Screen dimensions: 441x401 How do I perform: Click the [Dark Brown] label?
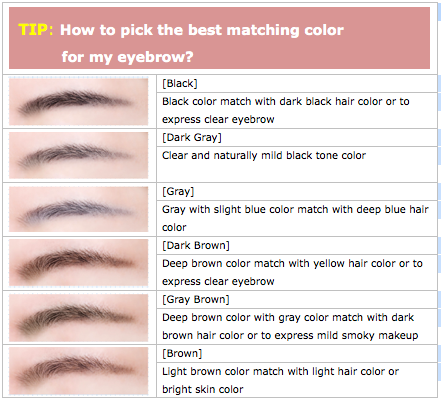click(196, 245)
